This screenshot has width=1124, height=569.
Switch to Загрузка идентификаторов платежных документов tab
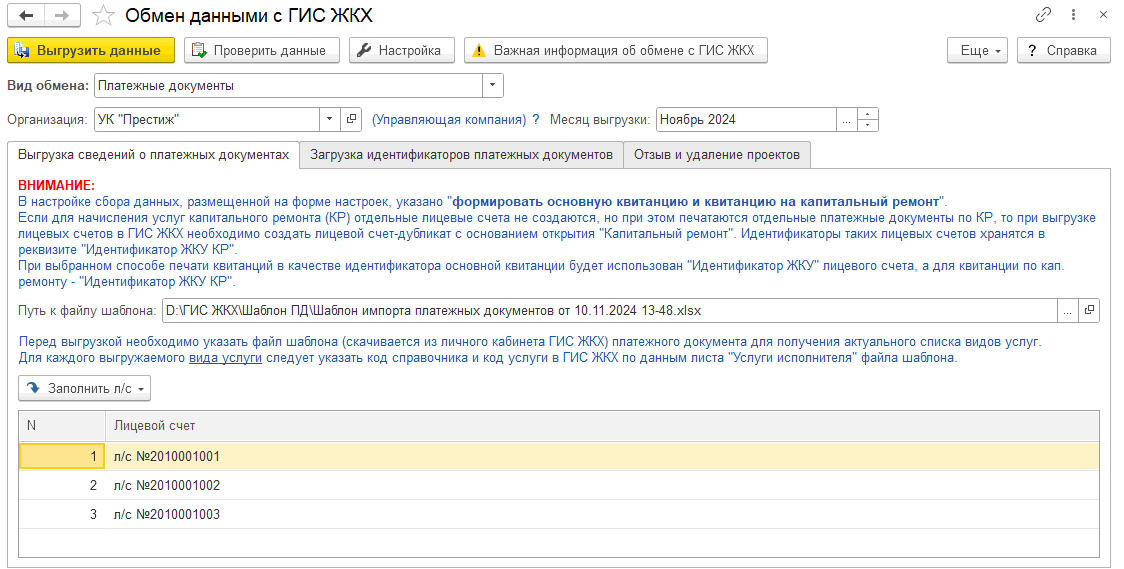click(x=461, y=155)
